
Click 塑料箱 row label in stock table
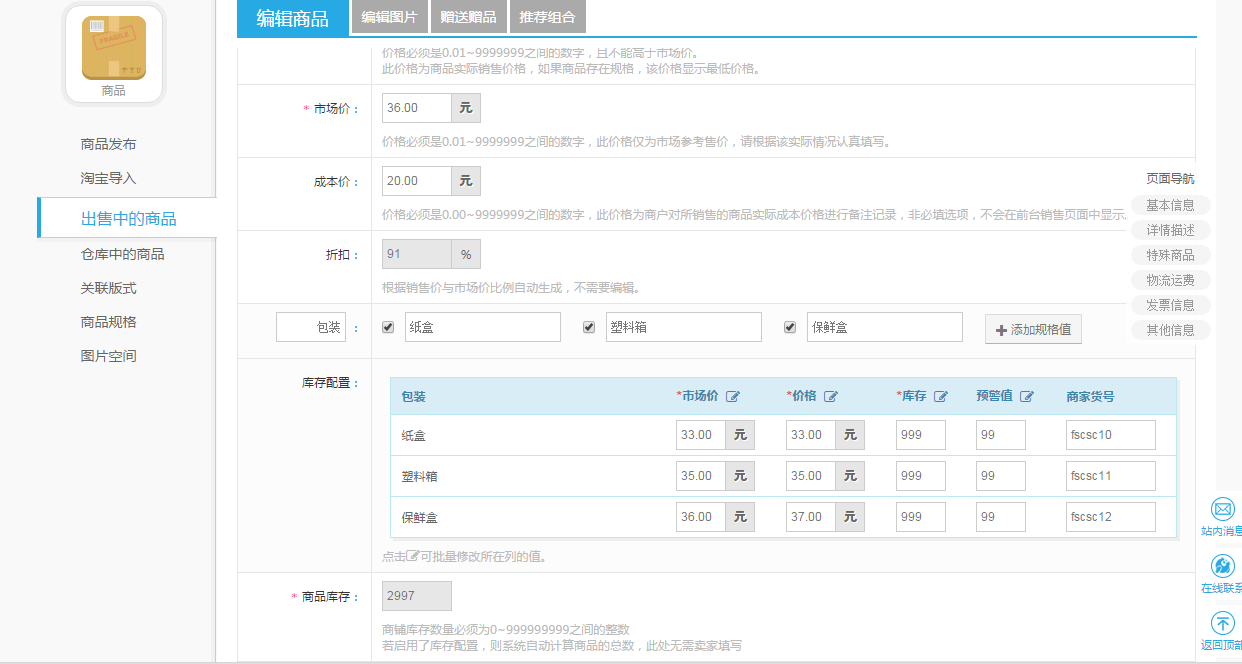420,477
